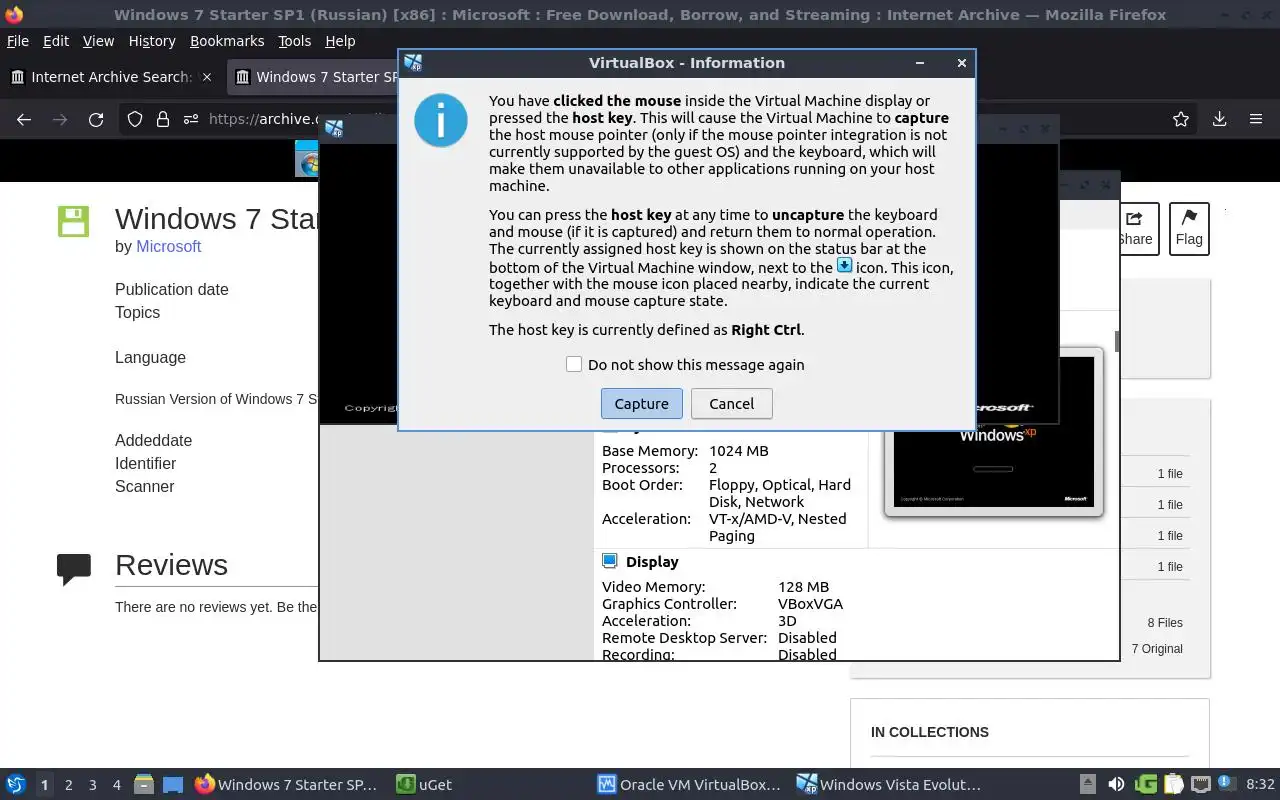Viewport: 1280px width, 800px height.
Task: Click the volume speaker tray icon
Action: 1117,785
